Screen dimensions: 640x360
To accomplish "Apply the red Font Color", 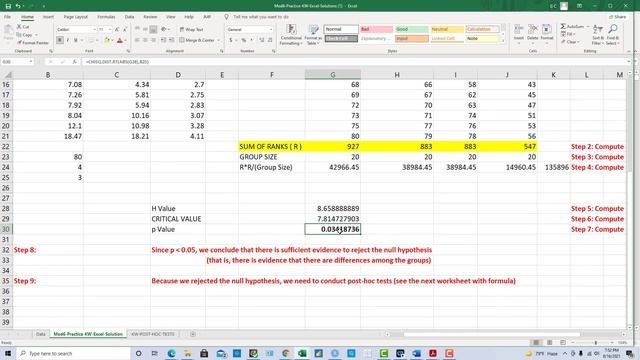I will pyautogui.click(x=120, y=40).
